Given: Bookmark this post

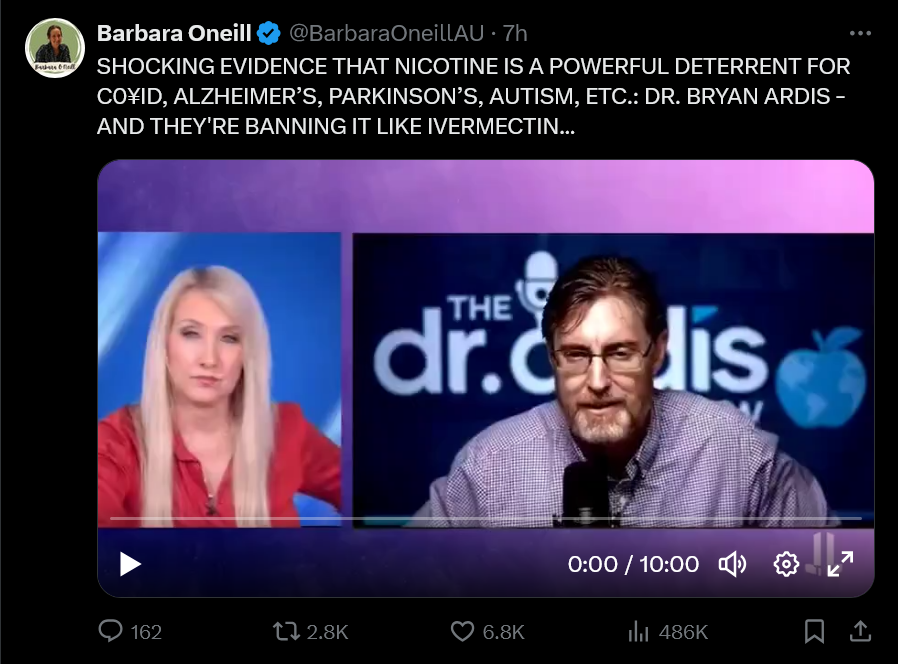Looking at the screenshot, I should 814,631.
